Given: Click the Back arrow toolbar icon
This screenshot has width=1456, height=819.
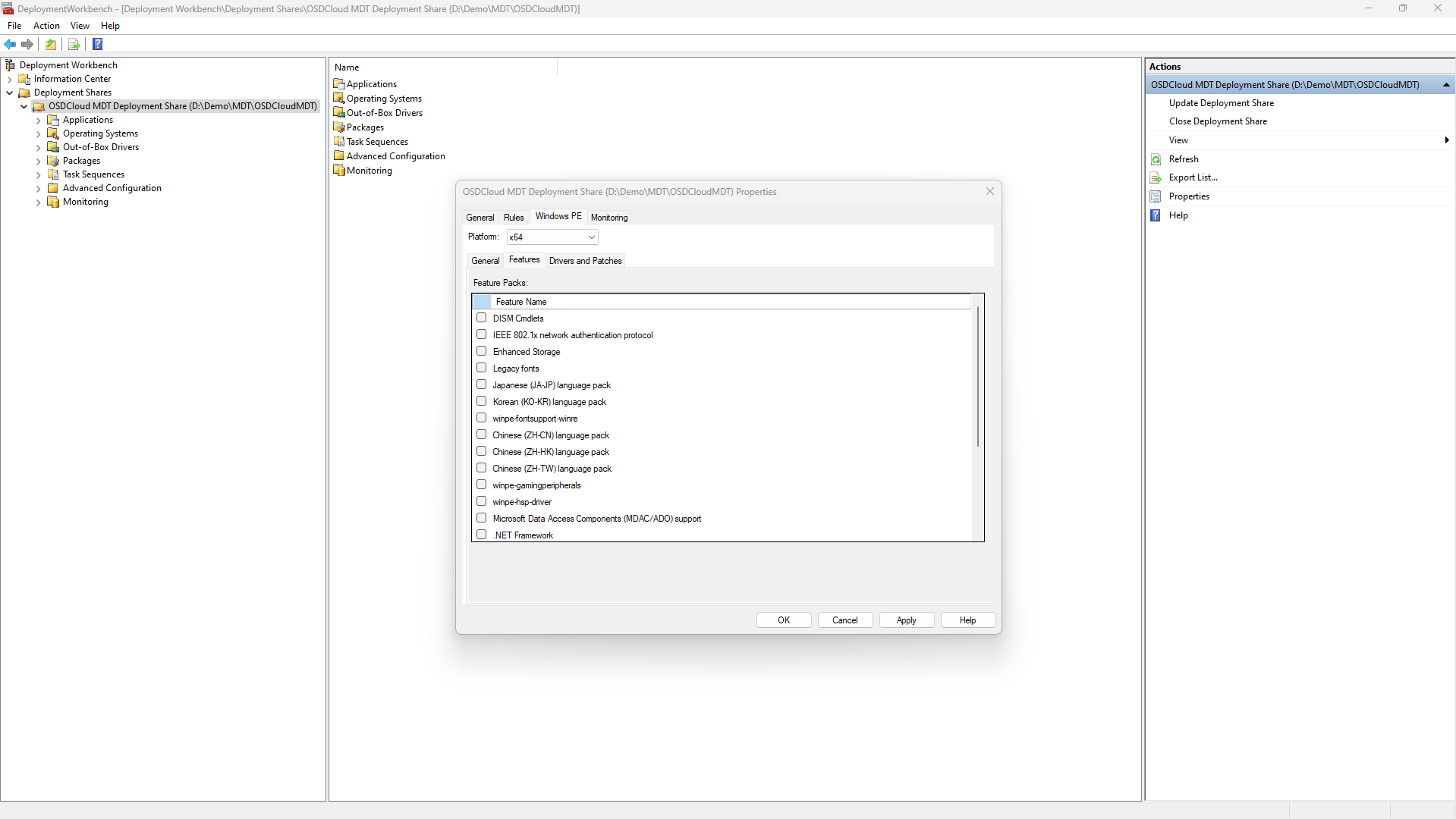Looking at the screenshot, I should click(x=10, y=45).
